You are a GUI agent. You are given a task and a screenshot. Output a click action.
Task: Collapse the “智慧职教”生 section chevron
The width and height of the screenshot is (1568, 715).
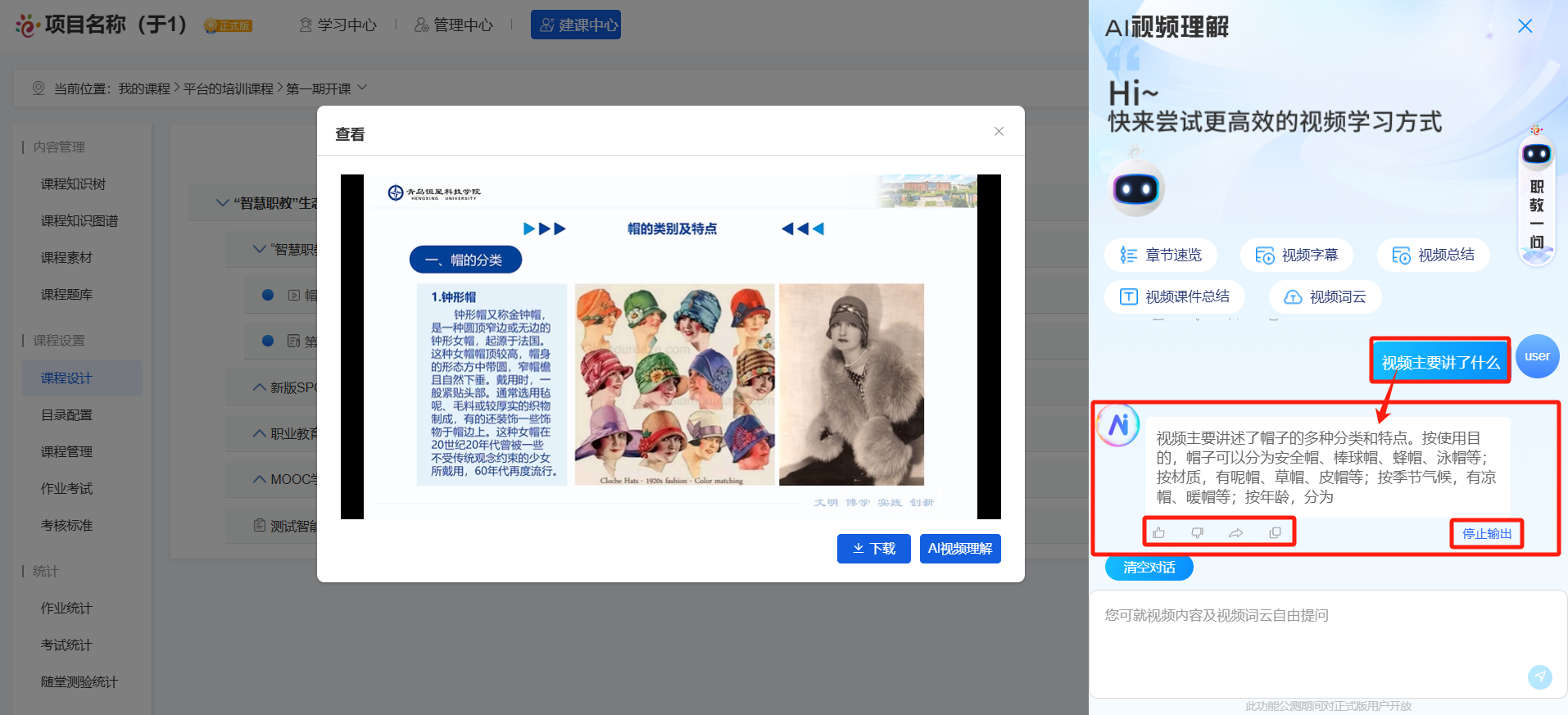coord(222,202)
